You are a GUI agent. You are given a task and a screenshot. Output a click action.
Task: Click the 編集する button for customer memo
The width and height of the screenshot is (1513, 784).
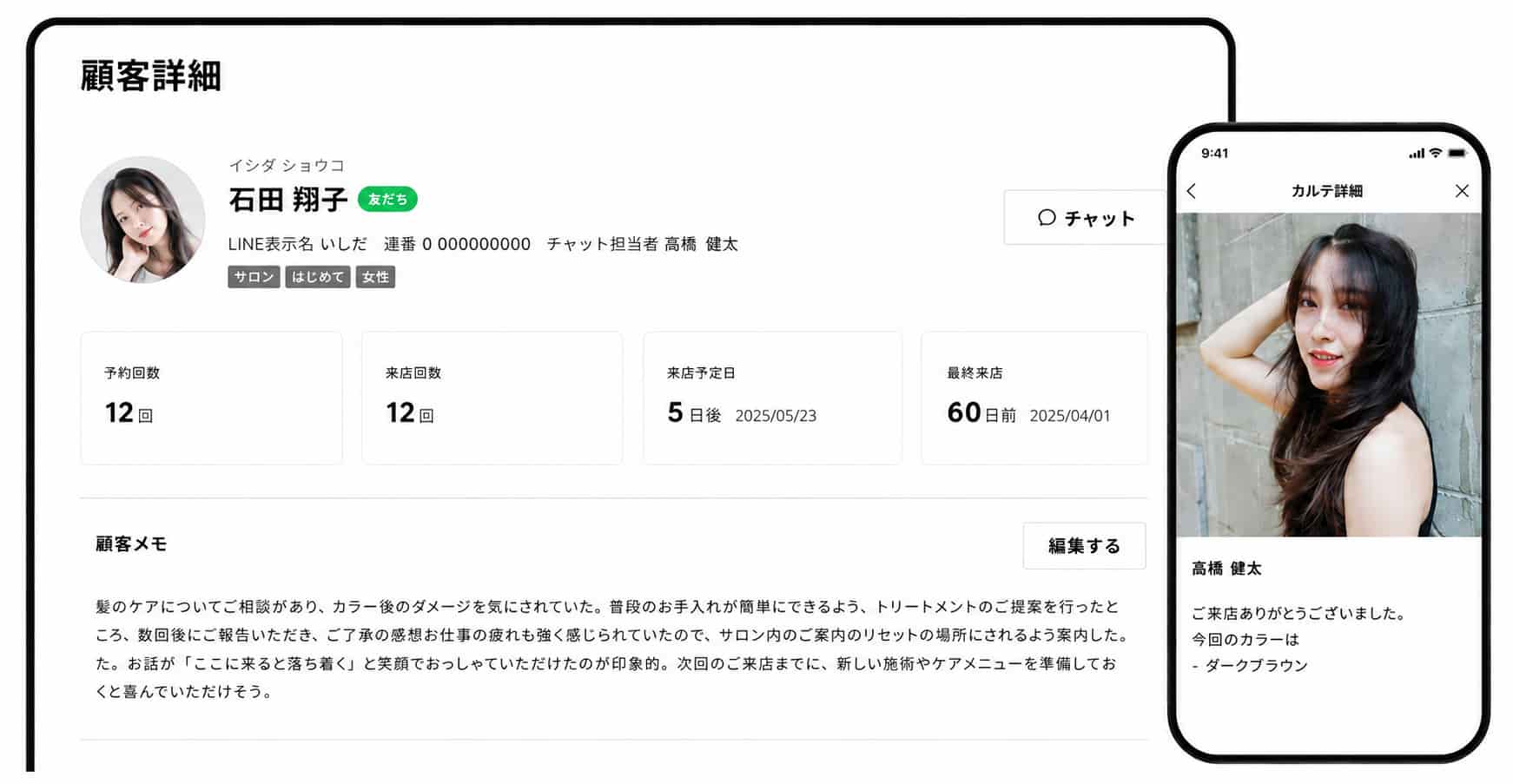click(1084, 546)
